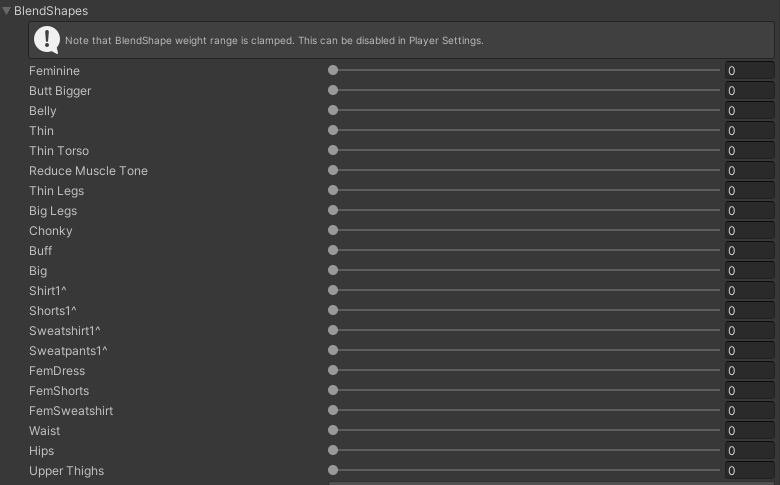This screenshot has width=780, height=485.
Task: Click the Feminine slider handle
Action: click(x=333, y=71)
